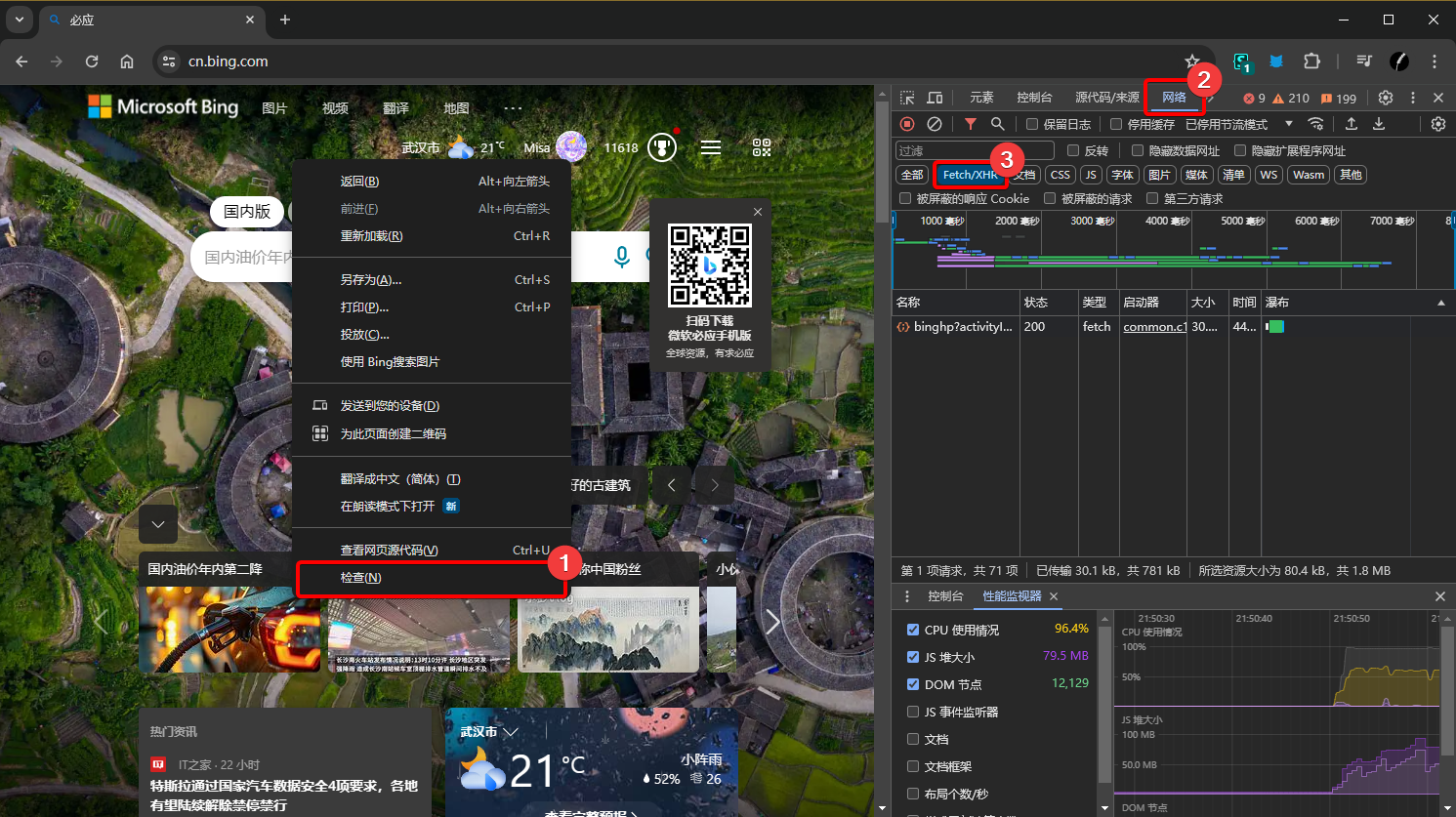The image size is (1456, 817).
Task: Reload the page from the toolbar
Action: (92, 61)
